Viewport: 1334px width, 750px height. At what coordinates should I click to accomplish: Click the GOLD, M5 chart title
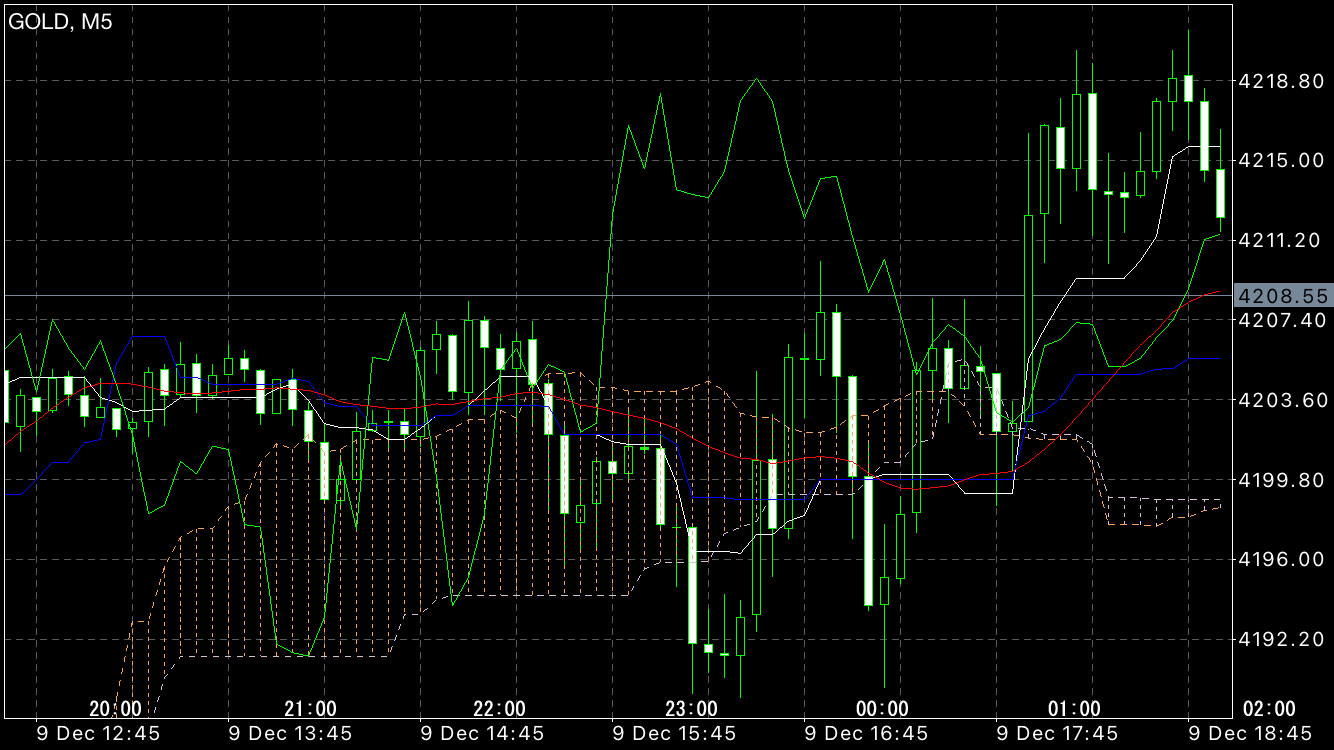tap(61, 23)
